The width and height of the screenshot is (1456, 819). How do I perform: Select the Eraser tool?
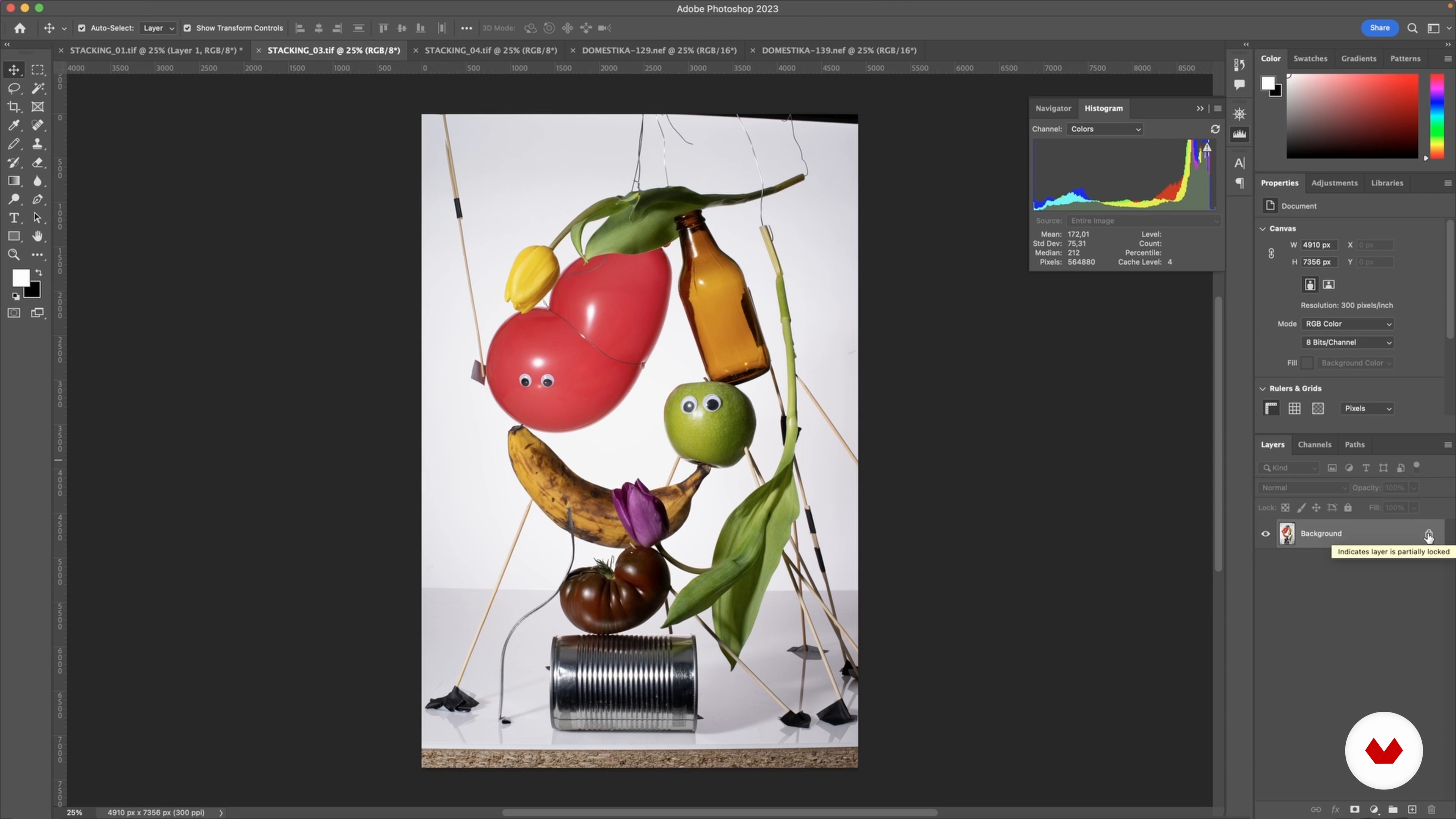(37, 163)
